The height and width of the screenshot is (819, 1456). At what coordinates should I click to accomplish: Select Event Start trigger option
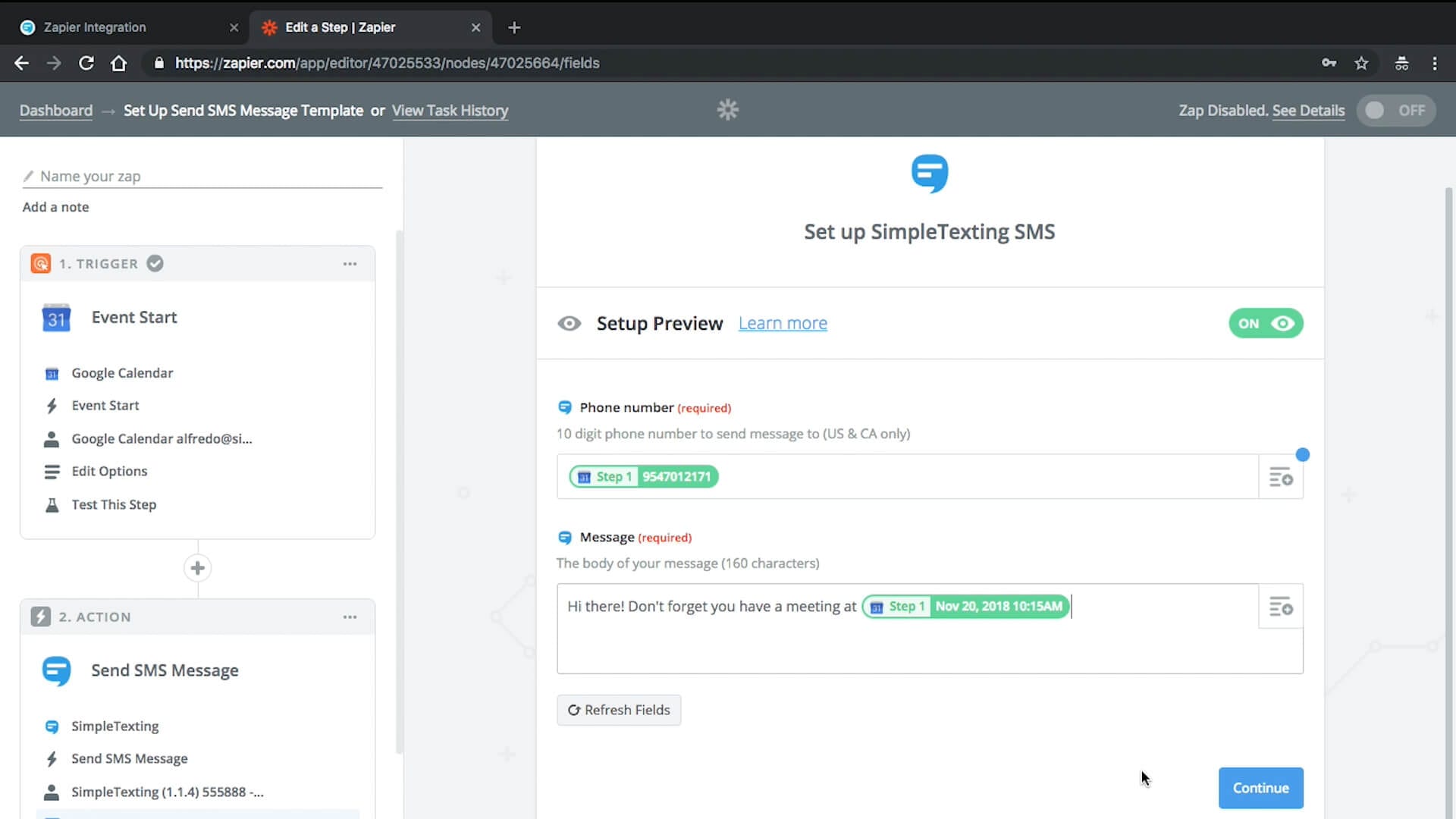pyautogui.click(x=105, y=406)
